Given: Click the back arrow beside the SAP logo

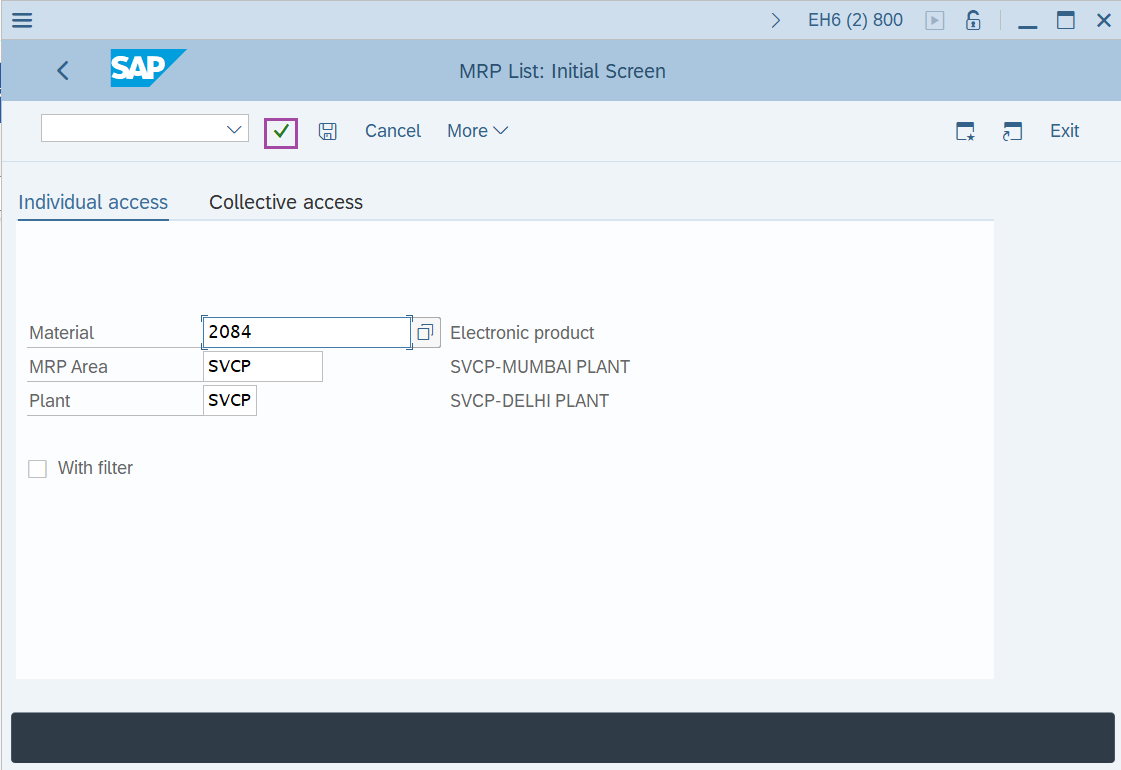Looking at the screenshot, I should click(62, 70).
